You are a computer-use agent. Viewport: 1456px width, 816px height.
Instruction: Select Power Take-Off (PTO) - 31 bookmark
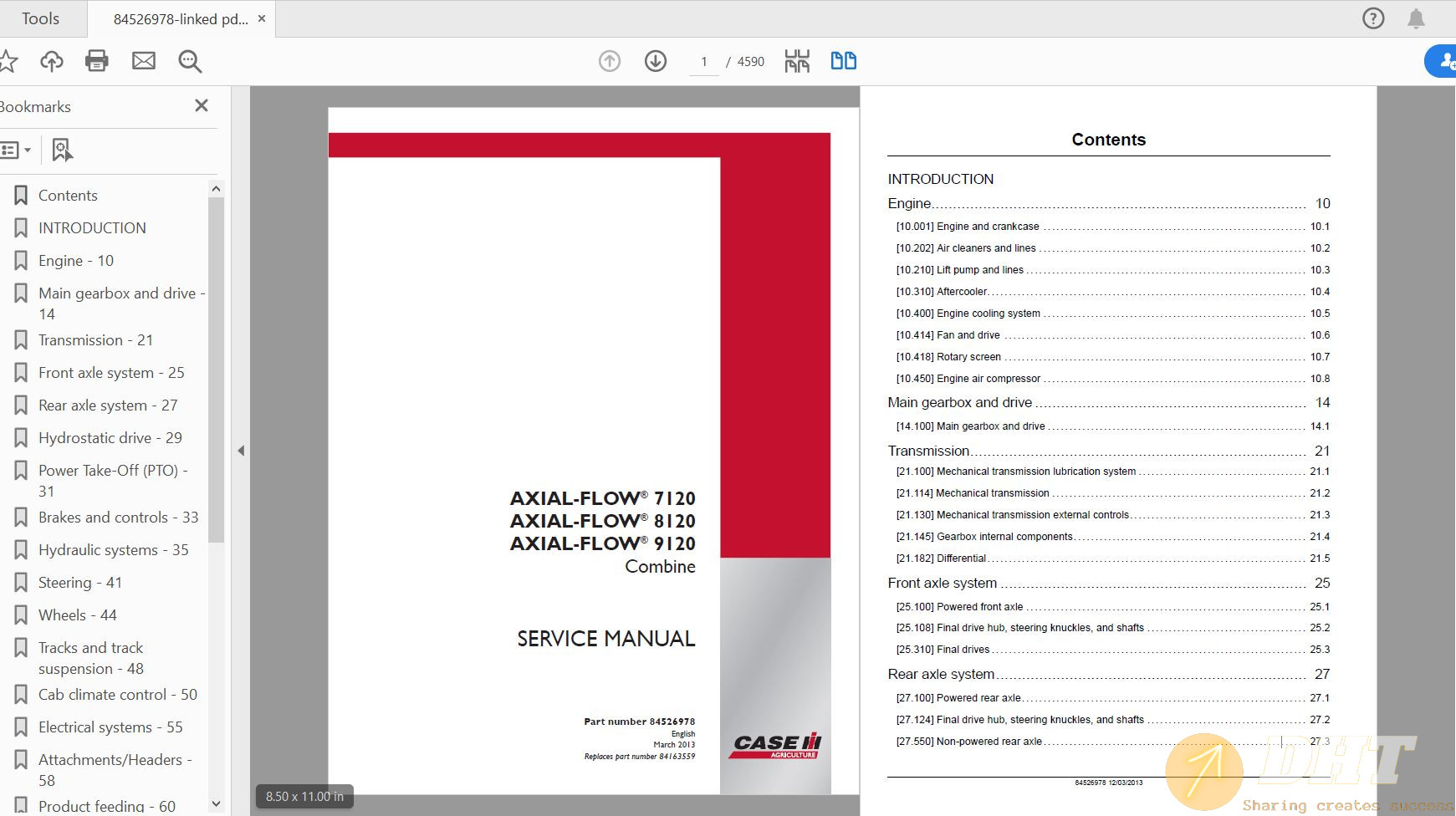(x=113, y=481)
